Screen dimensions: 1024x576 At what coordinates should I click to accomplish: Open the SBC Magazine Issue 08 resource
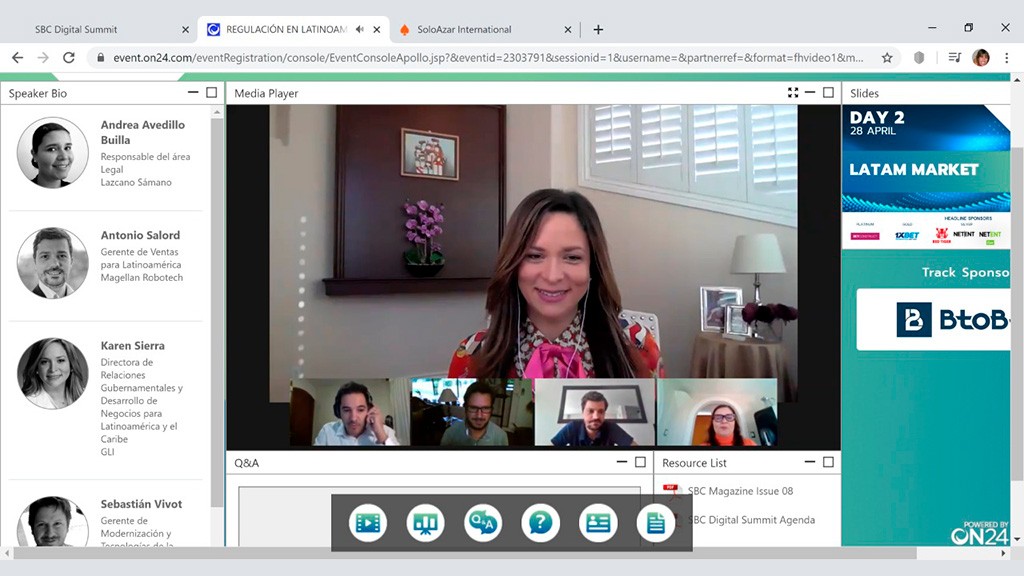coord(740,491)
